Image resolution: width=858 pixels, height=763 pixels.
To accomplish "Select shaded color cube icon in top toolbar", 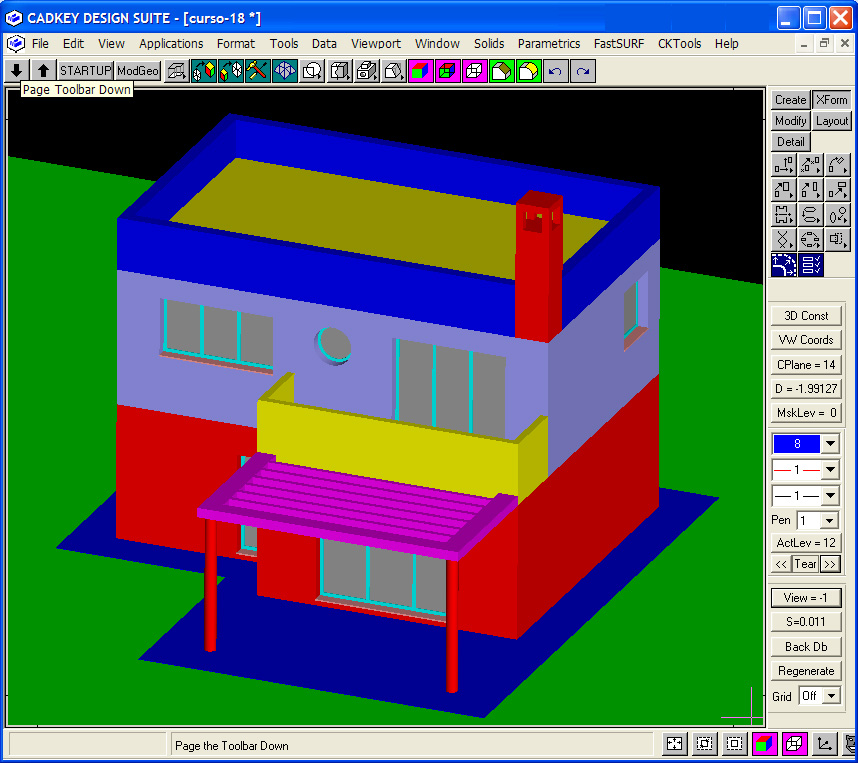I will (420, 71).
